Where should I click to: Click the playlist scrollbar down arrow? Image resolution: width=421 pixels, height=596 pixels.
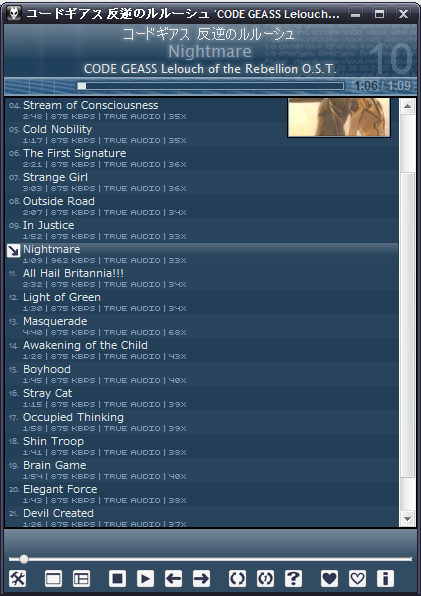pyautogui.click(x=407, y=518)
